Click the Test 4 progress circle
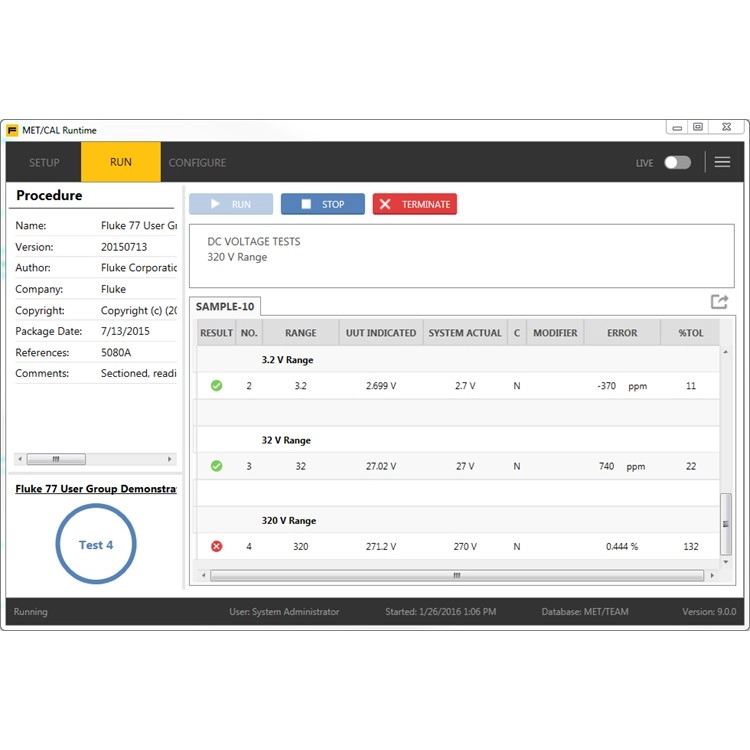Screen dimensions: 750x750 pos(96,544)
